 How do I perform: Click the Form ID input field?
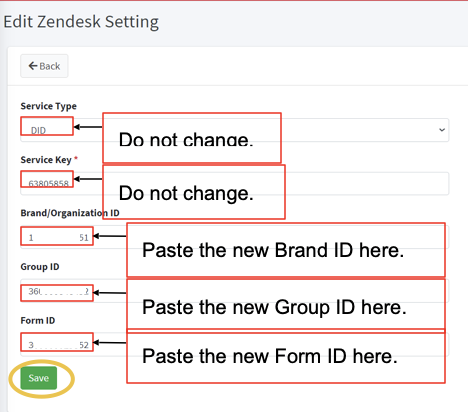click(235, 345)
